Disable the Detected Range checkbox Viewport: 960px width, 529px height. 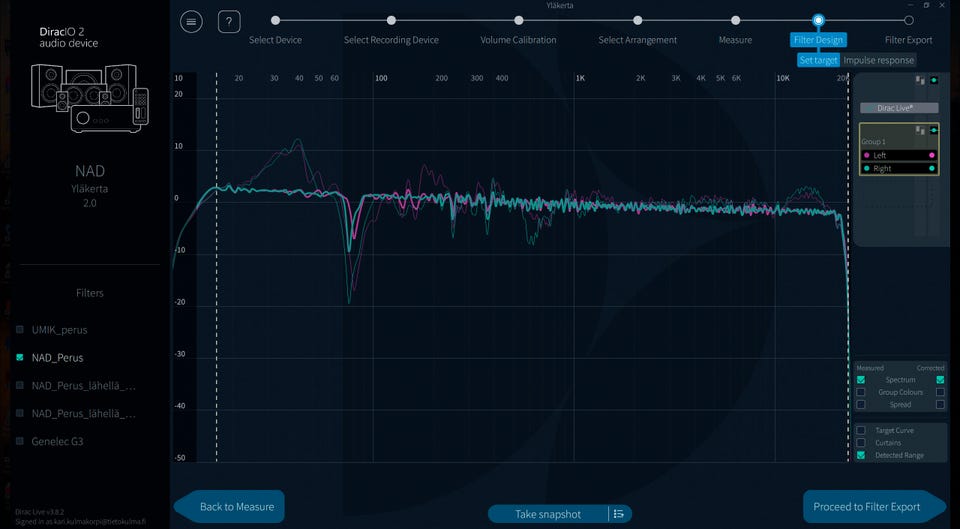click(861, 456)
